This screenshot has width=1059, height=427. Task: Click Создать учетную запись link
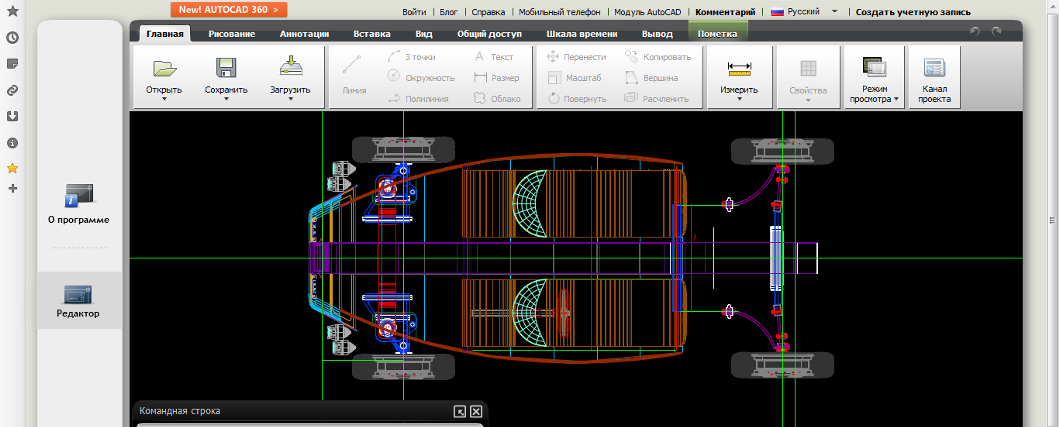(913, 11)
